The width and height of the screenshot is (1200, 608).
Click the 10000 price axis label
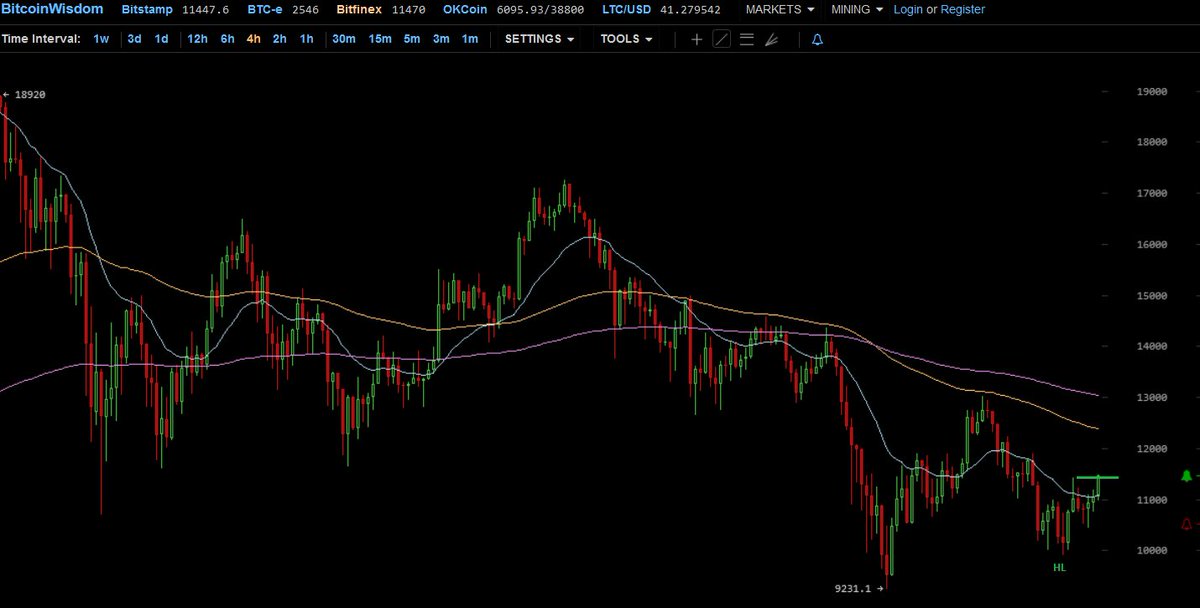click(1152, 551)
